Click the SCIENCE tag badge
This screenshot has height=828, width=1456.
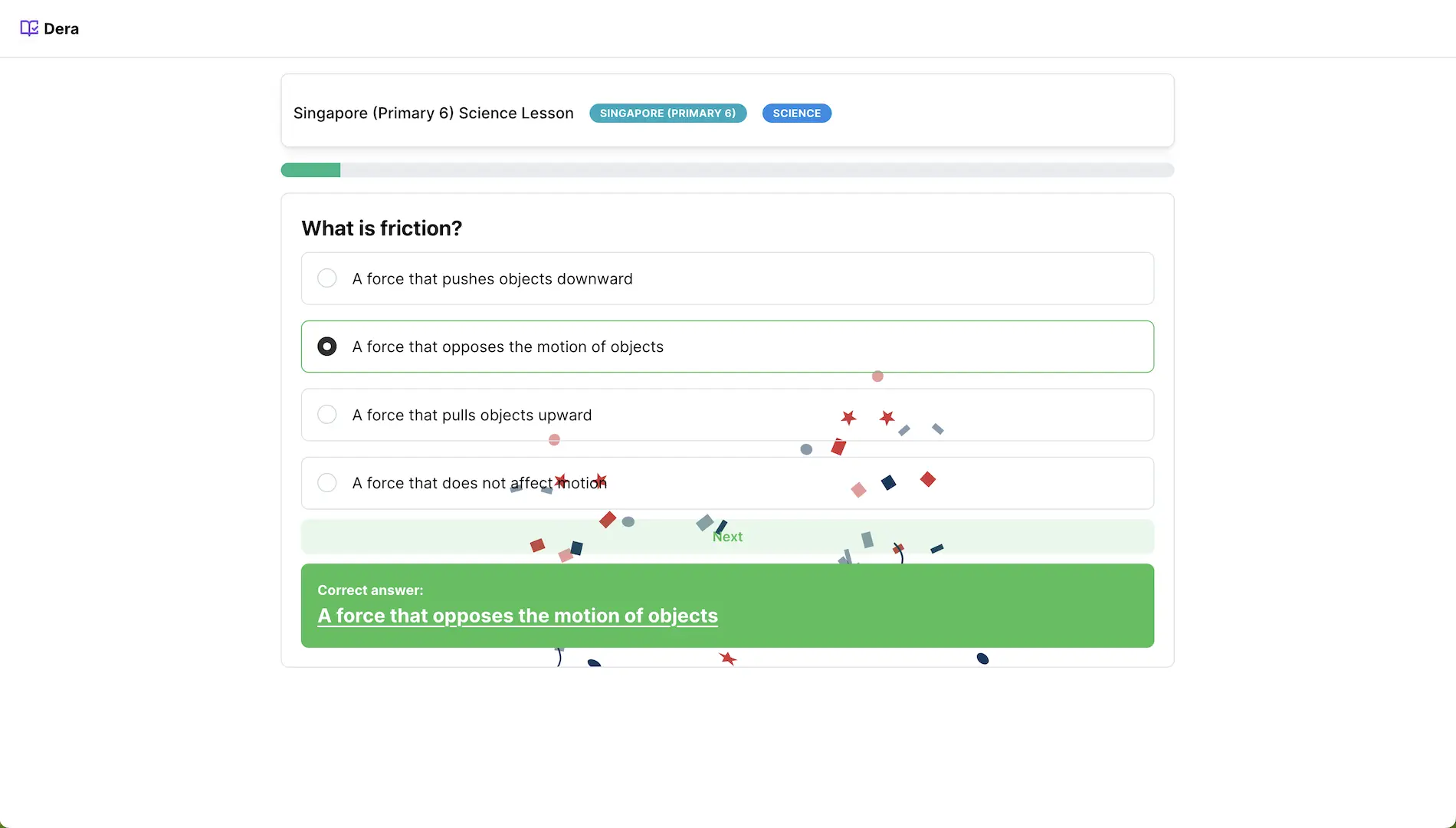[796, 113]
